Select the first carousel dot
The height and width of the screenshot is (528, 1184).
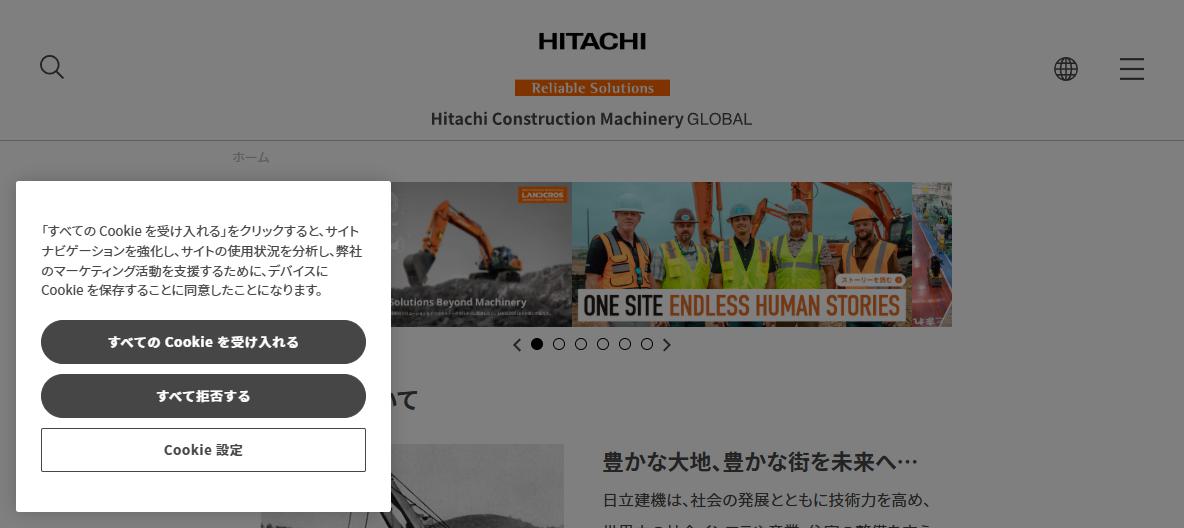(x=537, y=344)
